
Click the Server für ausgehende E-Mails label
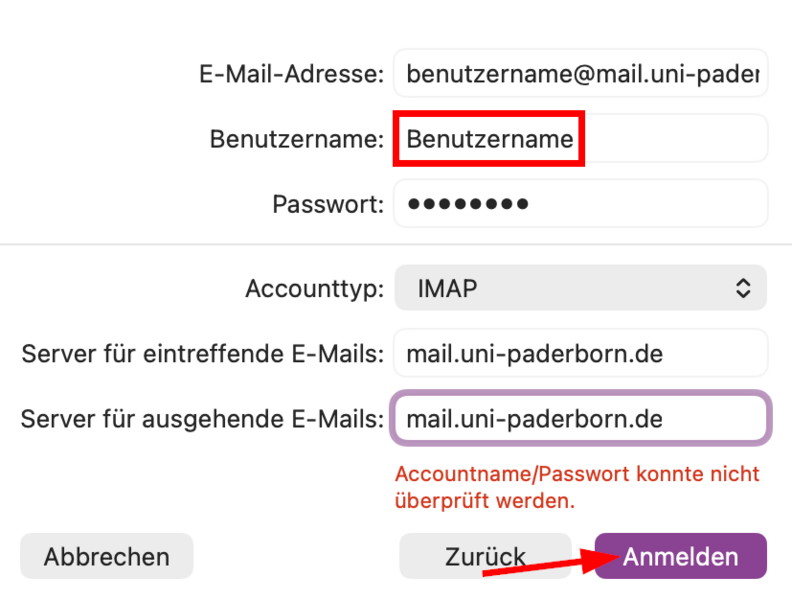[x=202, y=418]
